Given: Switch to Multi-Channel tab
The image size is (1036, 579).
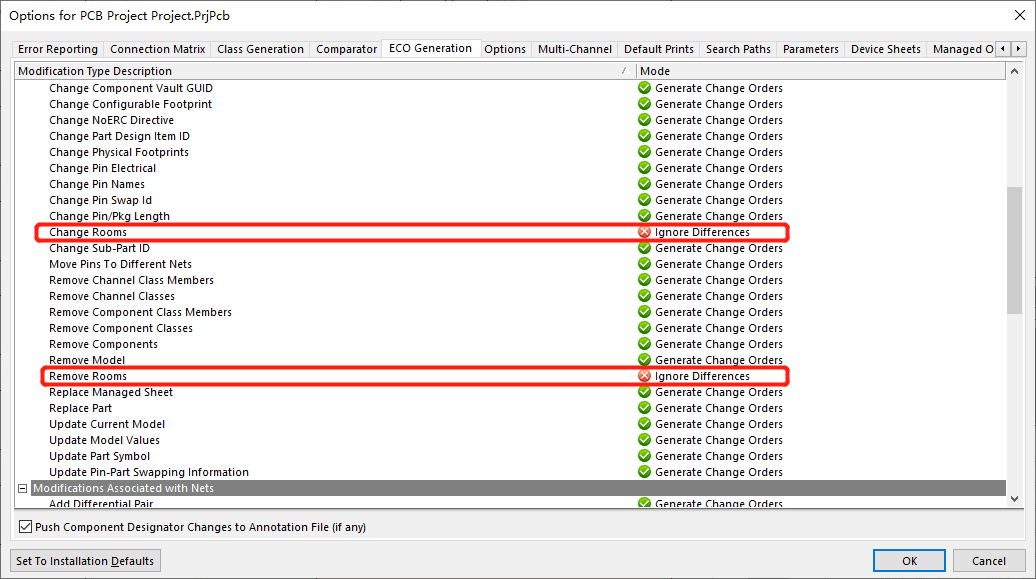Looking at the screenshot, I should 575,49.
